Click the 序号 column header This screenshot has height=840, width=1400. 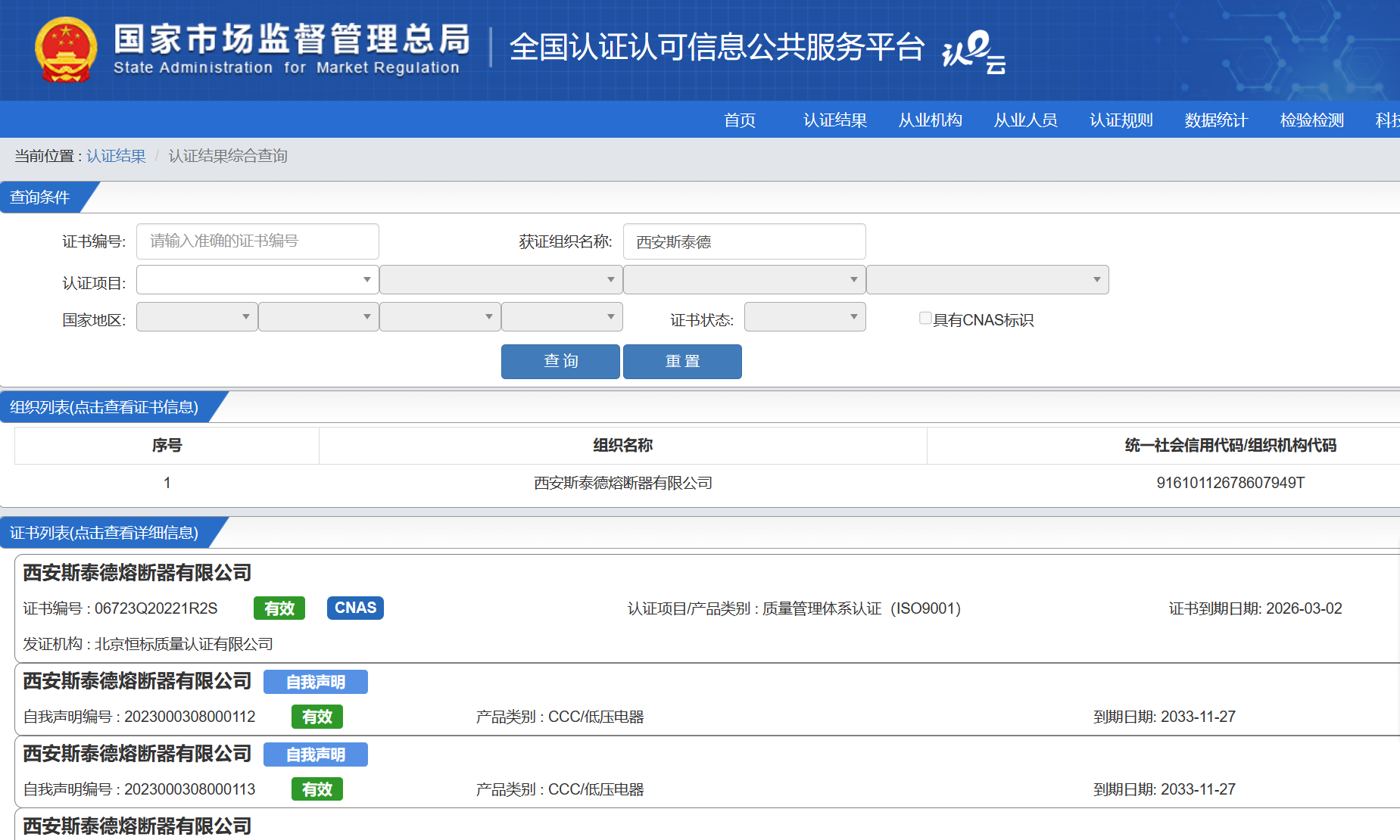[x=167, y=446]
